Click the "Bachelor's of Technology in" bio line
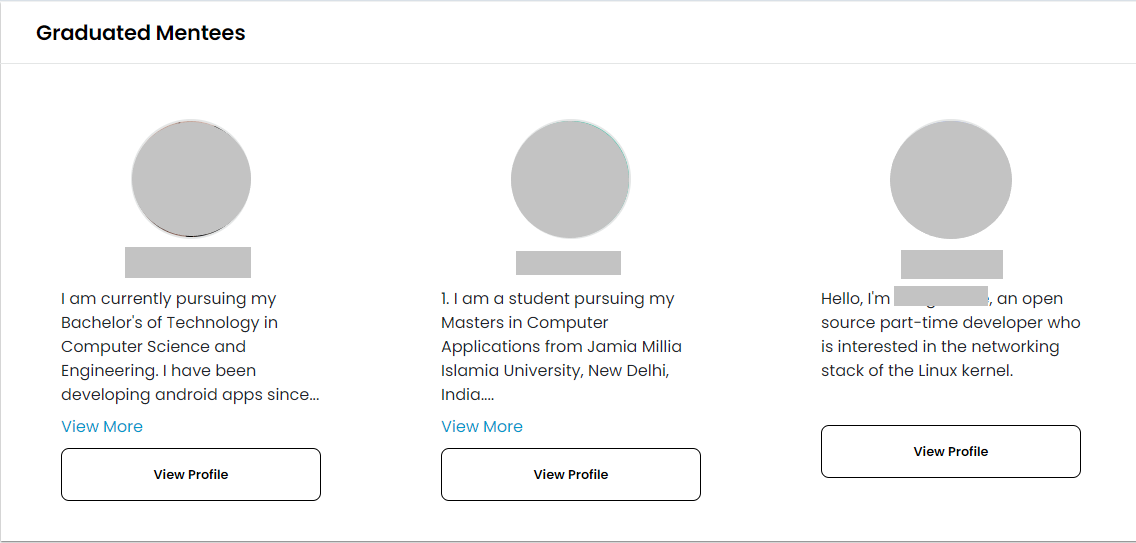The image size is (1136, 543). 169,322
